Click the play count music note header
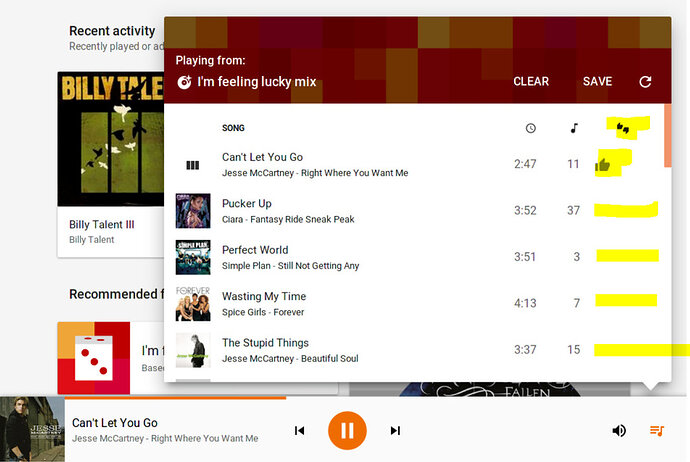Image resolution: width=690 pixels, height=462 pixels. 574,128
